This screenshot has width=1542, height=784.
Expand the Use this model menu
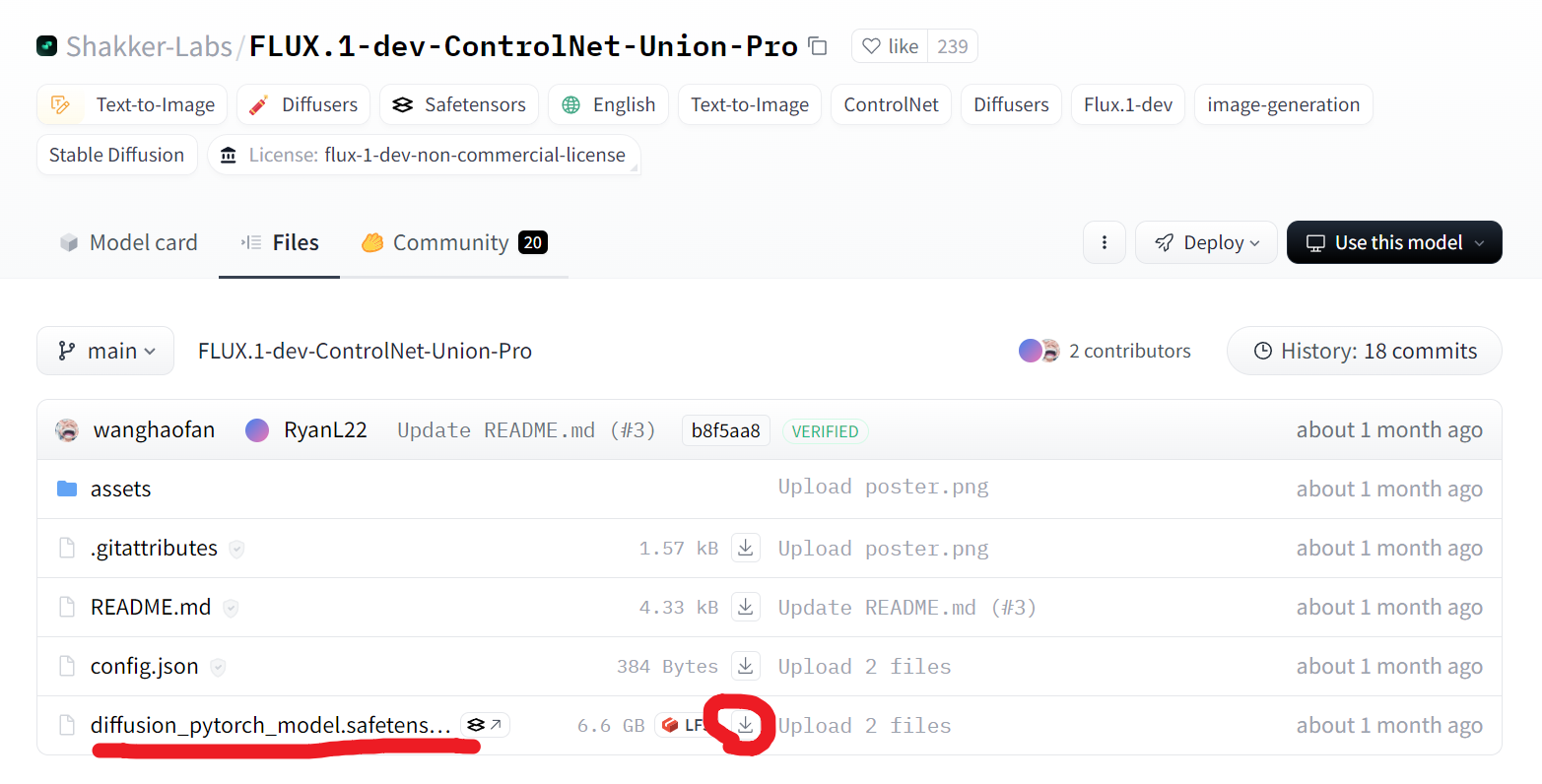[1394, 242]
